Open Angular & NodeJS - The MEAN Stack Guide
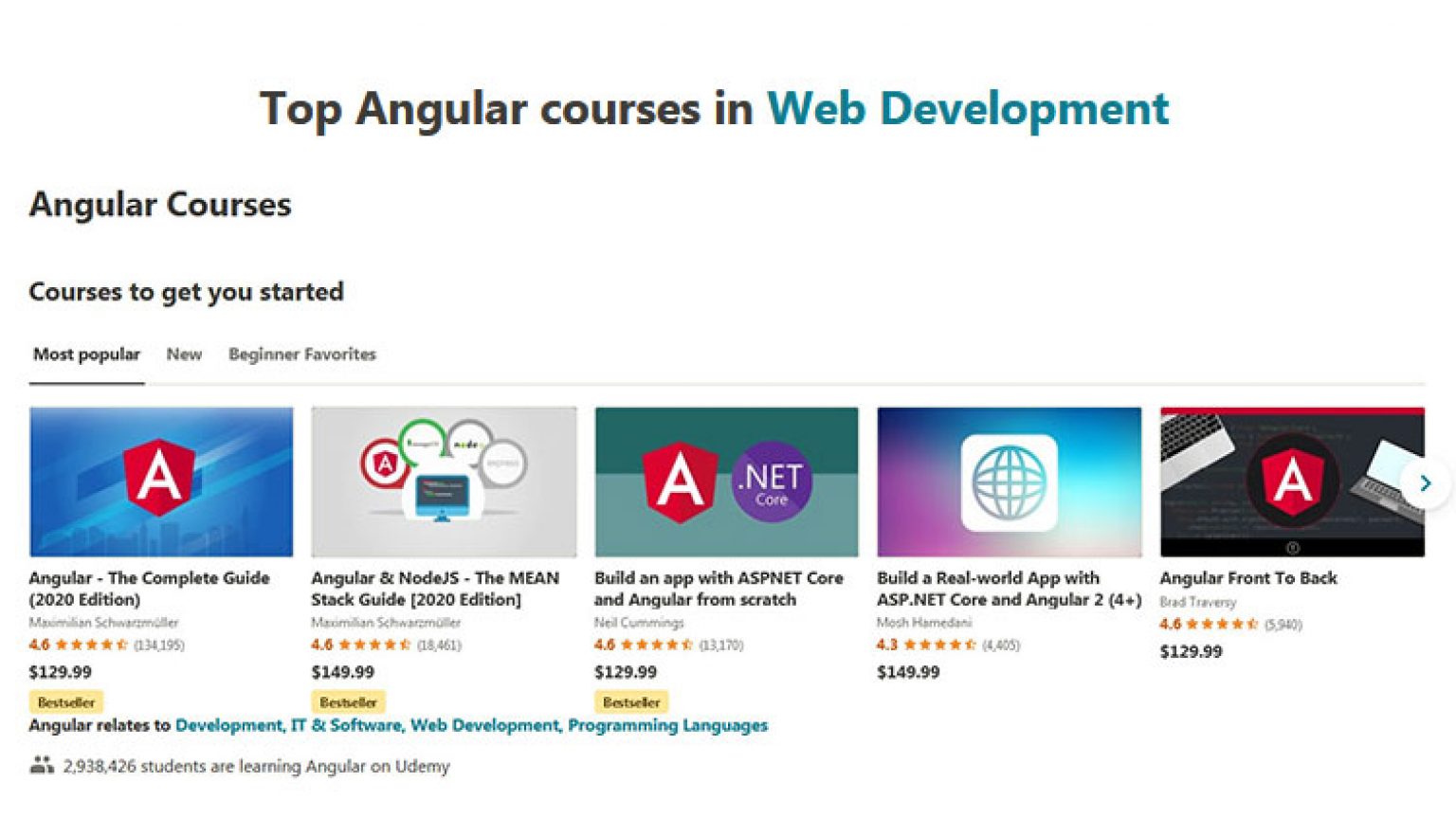The height and width of the screenshot is (819, 1456). pyautogui.click(x=443, y=589)
